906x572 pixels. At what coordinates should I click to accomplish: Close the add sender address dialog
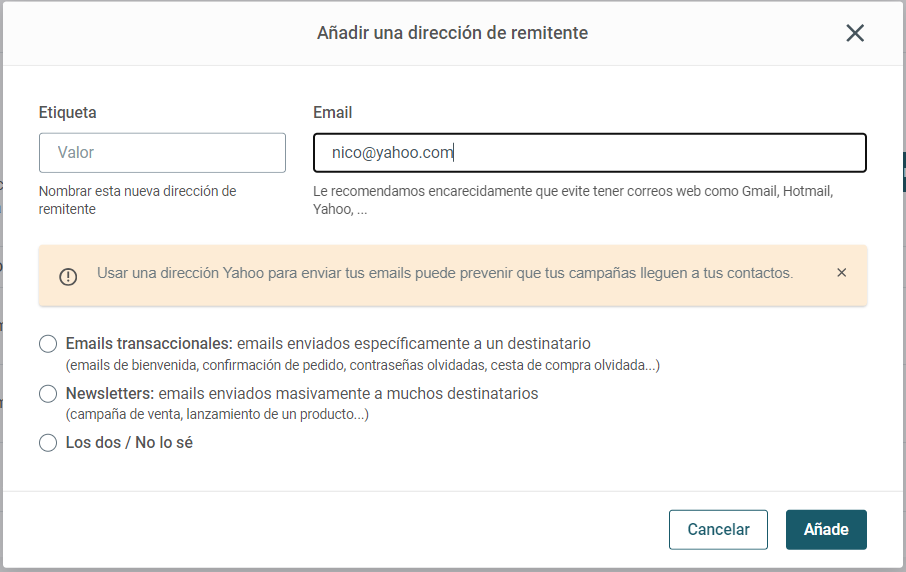[x=855, y=33]
